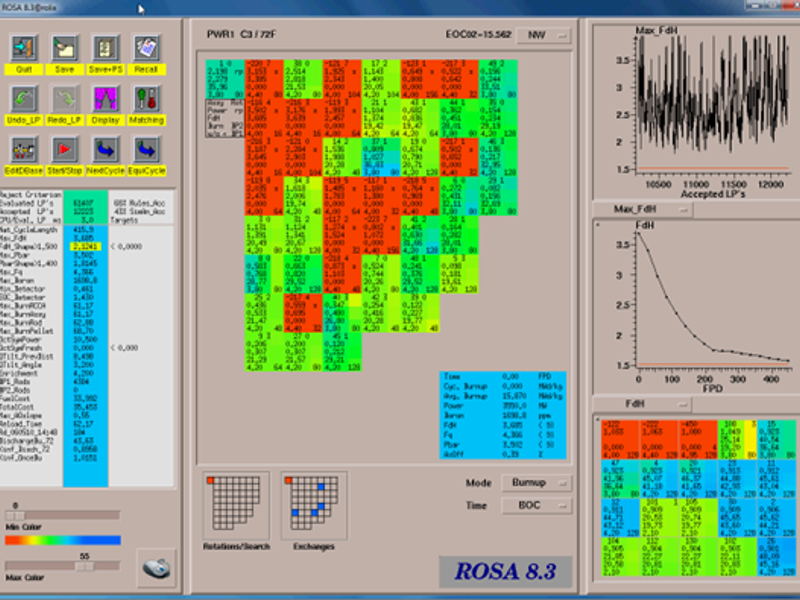Viewport: 800px width, 600px height.
Task: Click the SimAn_Acc percentage text
Action: click(x=139, y=211)
